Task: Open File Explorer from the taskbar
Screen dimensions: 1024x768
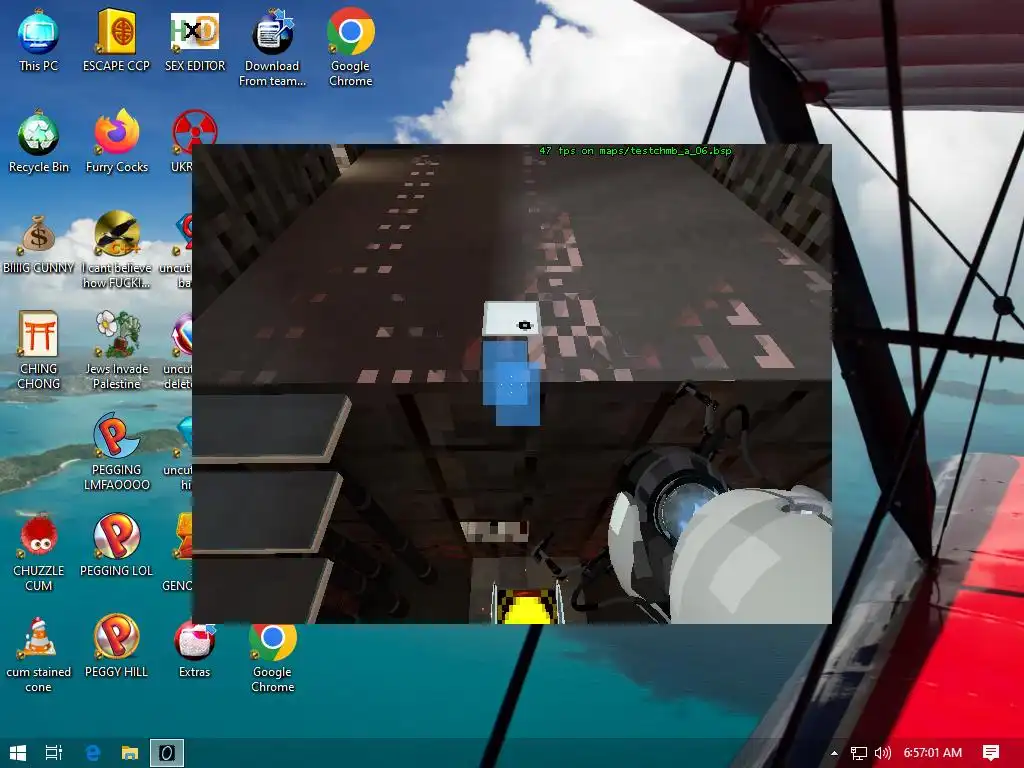Action: pyautogui.click(x=130, y=753)
